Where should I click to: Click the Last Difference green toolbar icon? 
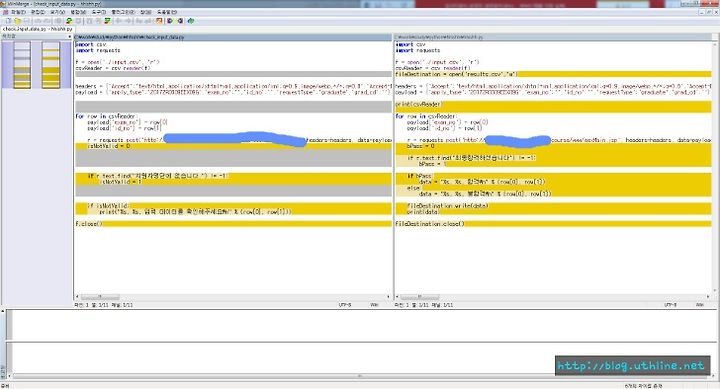point(107,21)
